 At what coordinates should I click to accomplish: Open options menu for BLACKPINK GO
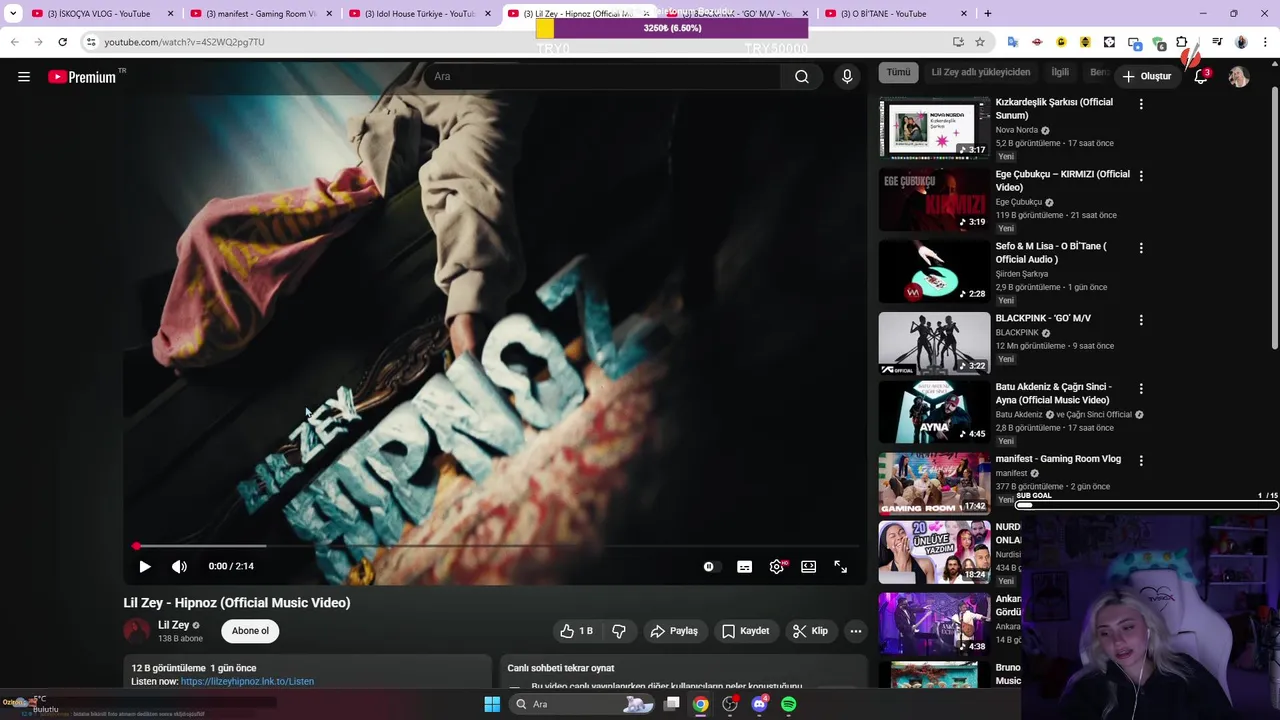[x=1141, y=320]
